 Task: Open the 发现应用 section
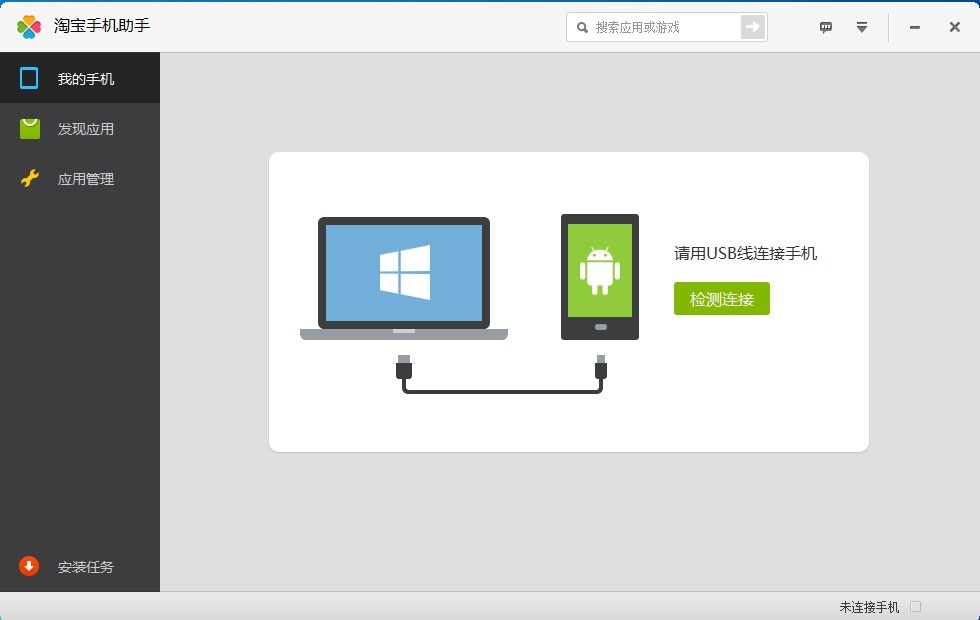pyautogui.click(x=86, y=129)
